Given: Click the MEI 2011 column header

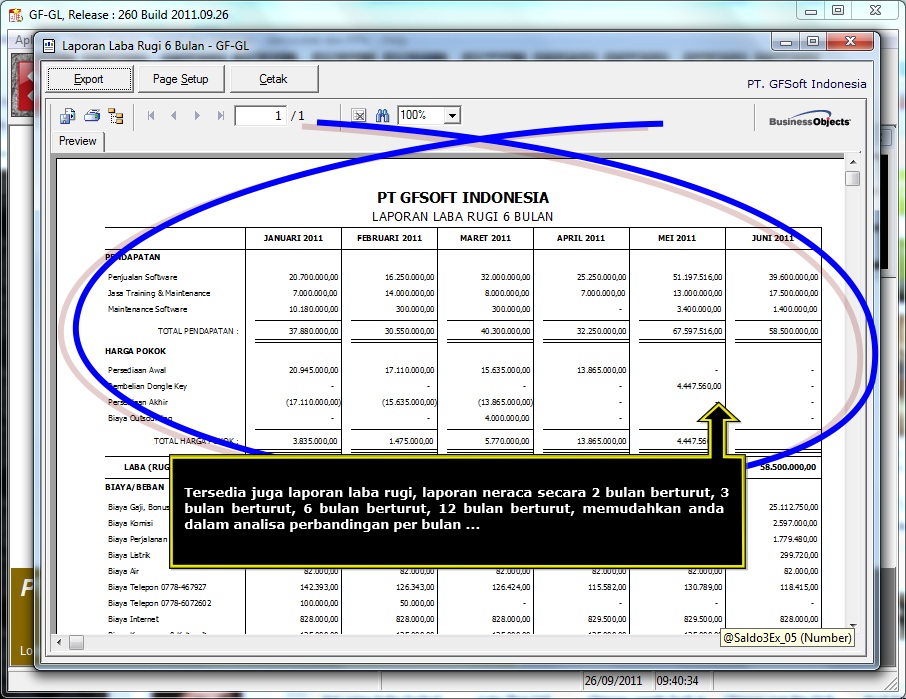Looking at the screenshot, I should (x=677, y=238).
